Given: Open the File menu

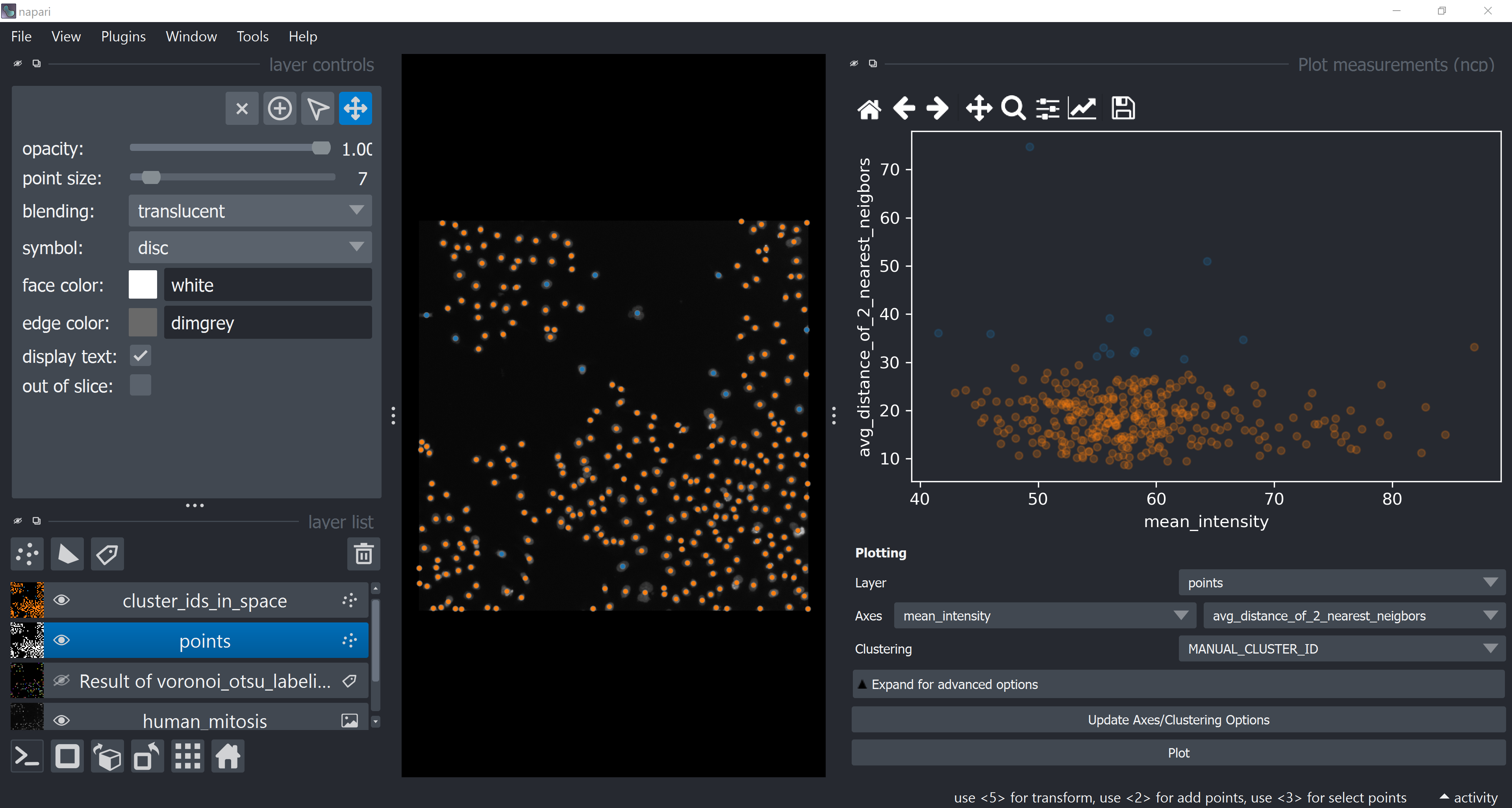Looking at the screenshot, I should 21,36.
